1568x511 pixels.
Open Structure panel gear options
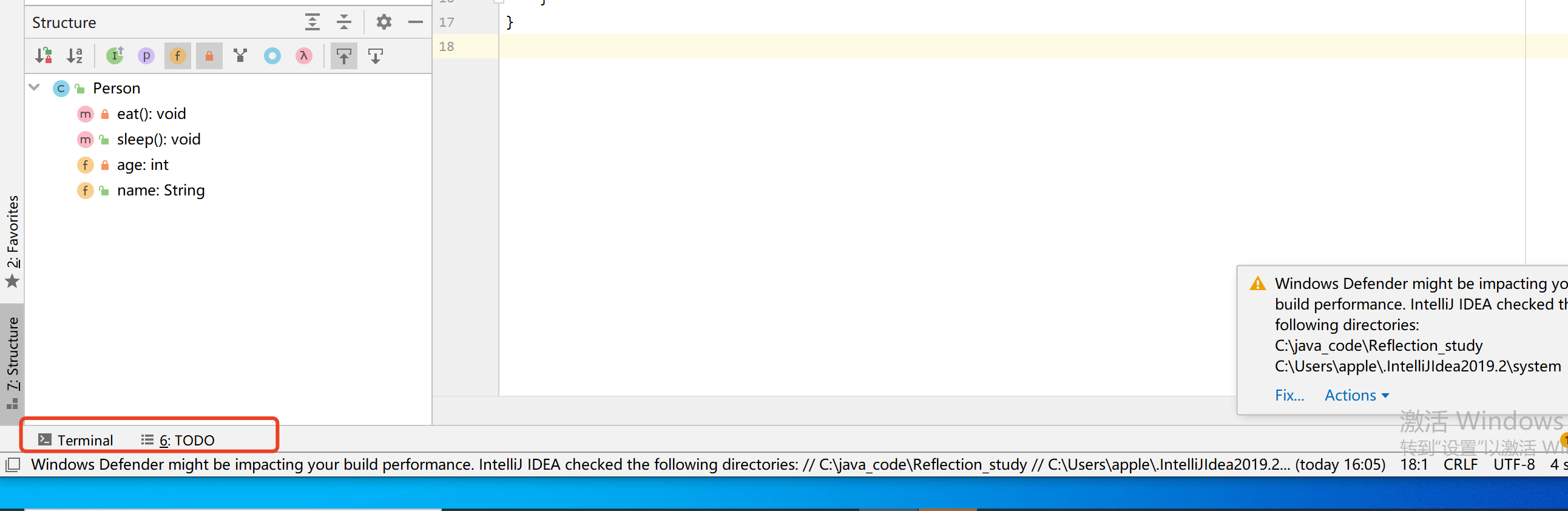coord(384,22)
